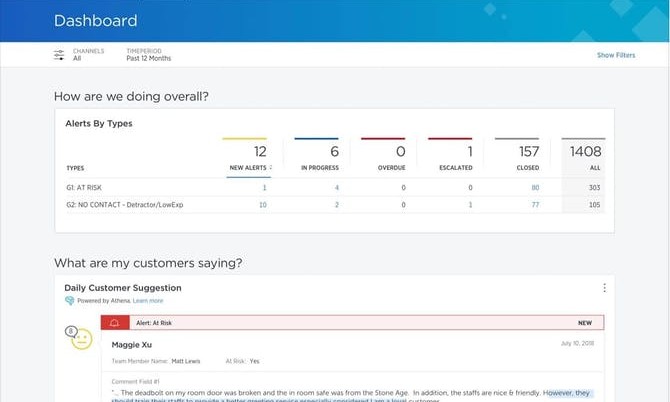Select the In Progress column header
The height and width of the screenshot is (402, 670).
pyautogui.click(x=320, y=168)
